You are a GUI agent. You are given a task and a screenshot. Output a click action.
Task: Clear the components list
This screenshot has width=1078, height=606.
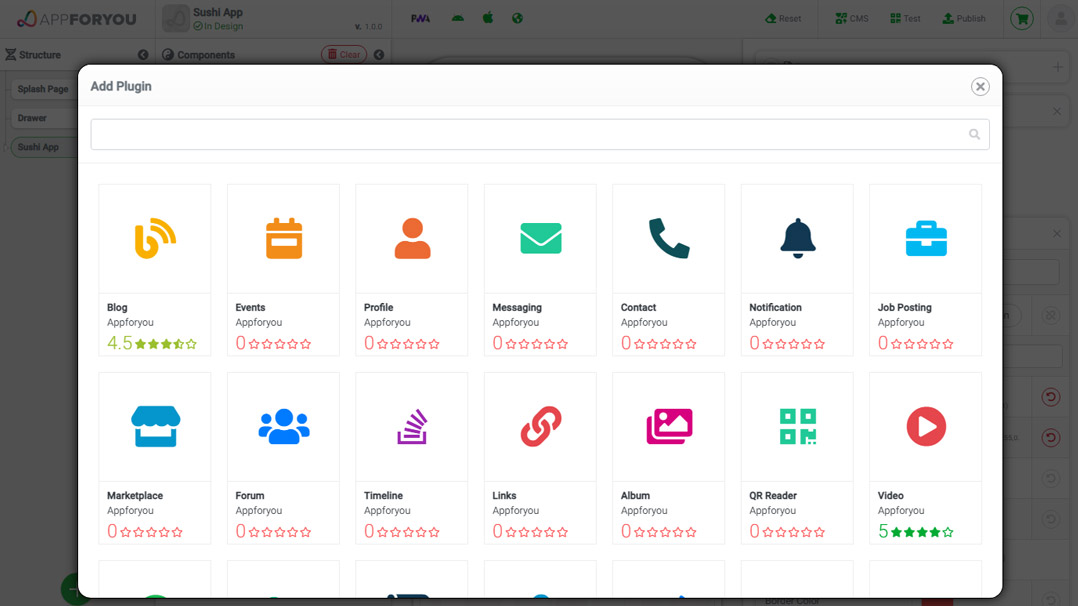pyautogui.click(x=344, y=54)
